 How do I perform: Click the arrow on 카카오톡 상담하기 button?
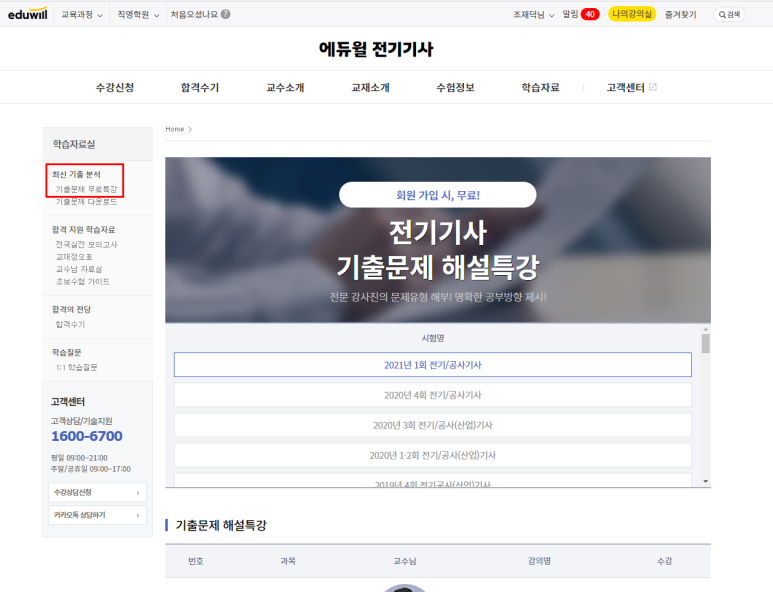(x=138, y=515)
